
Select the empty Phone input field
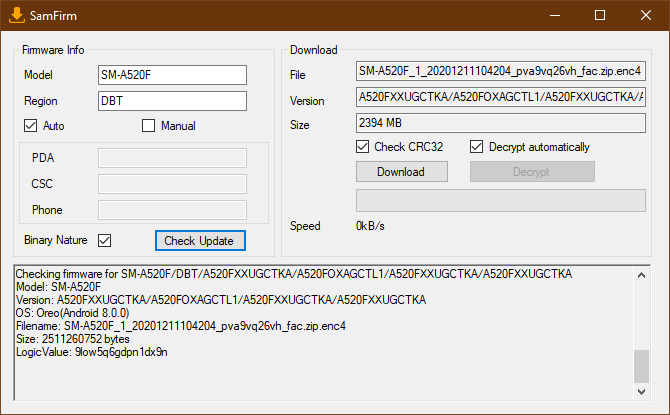172,210
